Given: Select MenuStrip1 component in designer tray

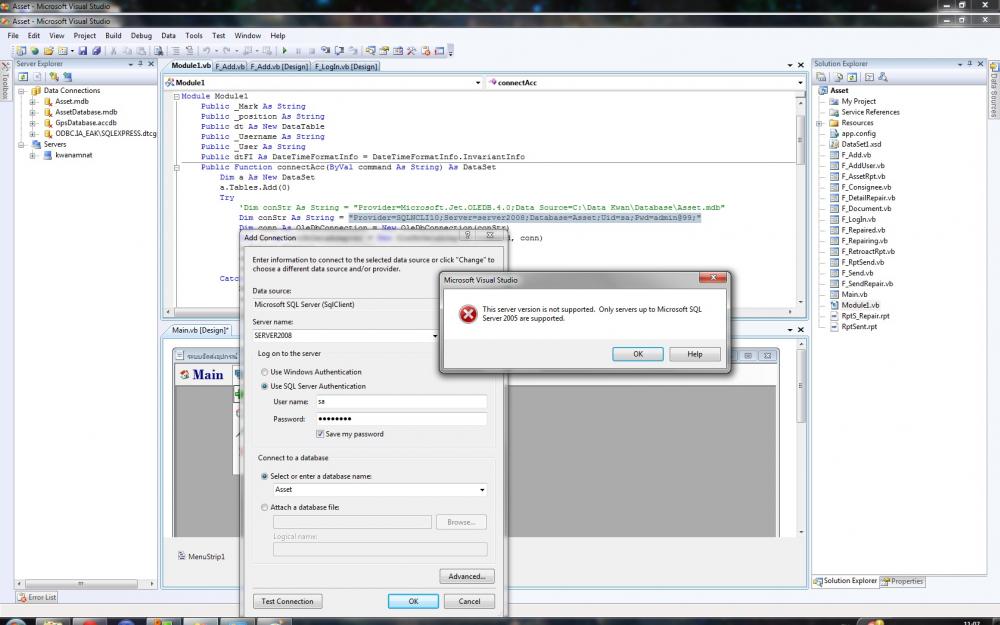Looking at the screenshot, I should [x=201, y=557].
